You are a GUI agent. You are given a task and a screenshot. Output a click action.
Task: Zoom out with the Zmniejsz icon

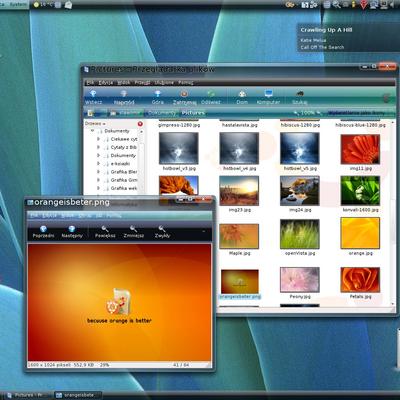[134, 229]
